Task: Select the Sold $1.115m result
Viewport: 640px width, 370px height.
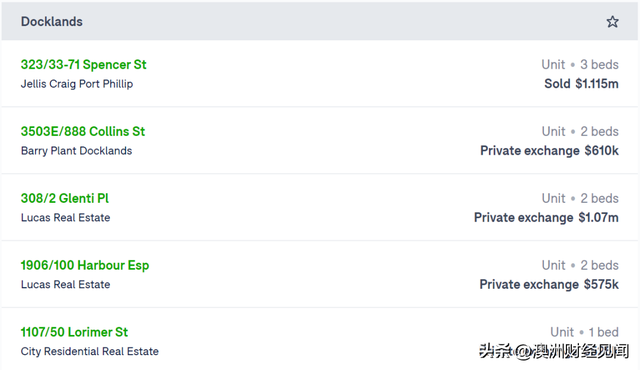Action: coord(581,84)
